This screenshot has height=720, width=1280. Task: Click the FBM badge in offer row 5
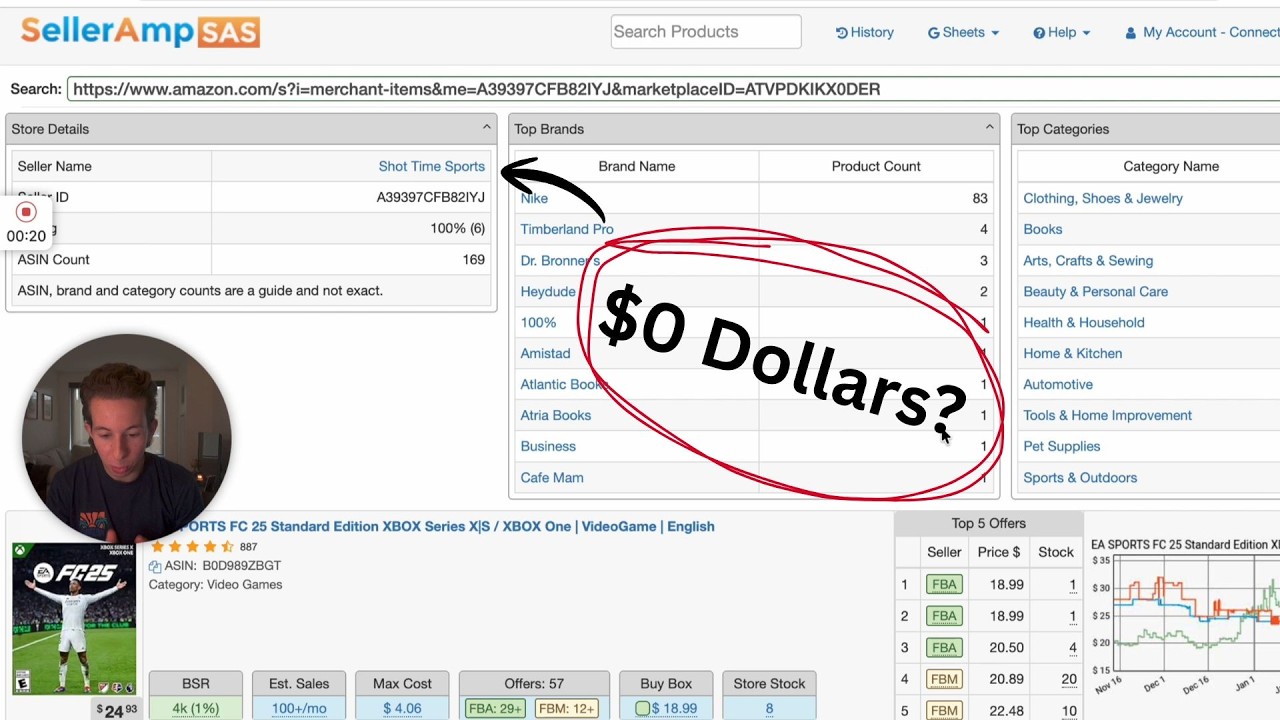944,711
